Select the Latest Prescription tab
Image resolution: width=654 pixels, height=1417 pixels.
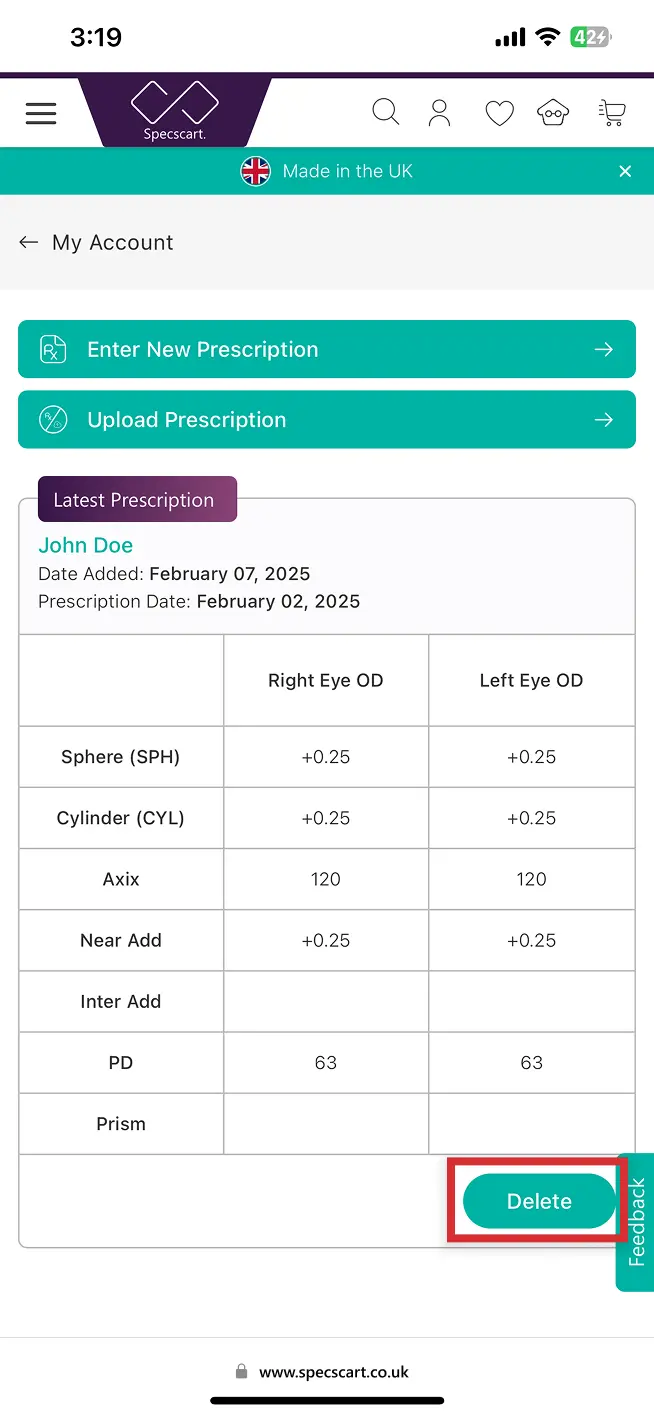coord(137,498)
